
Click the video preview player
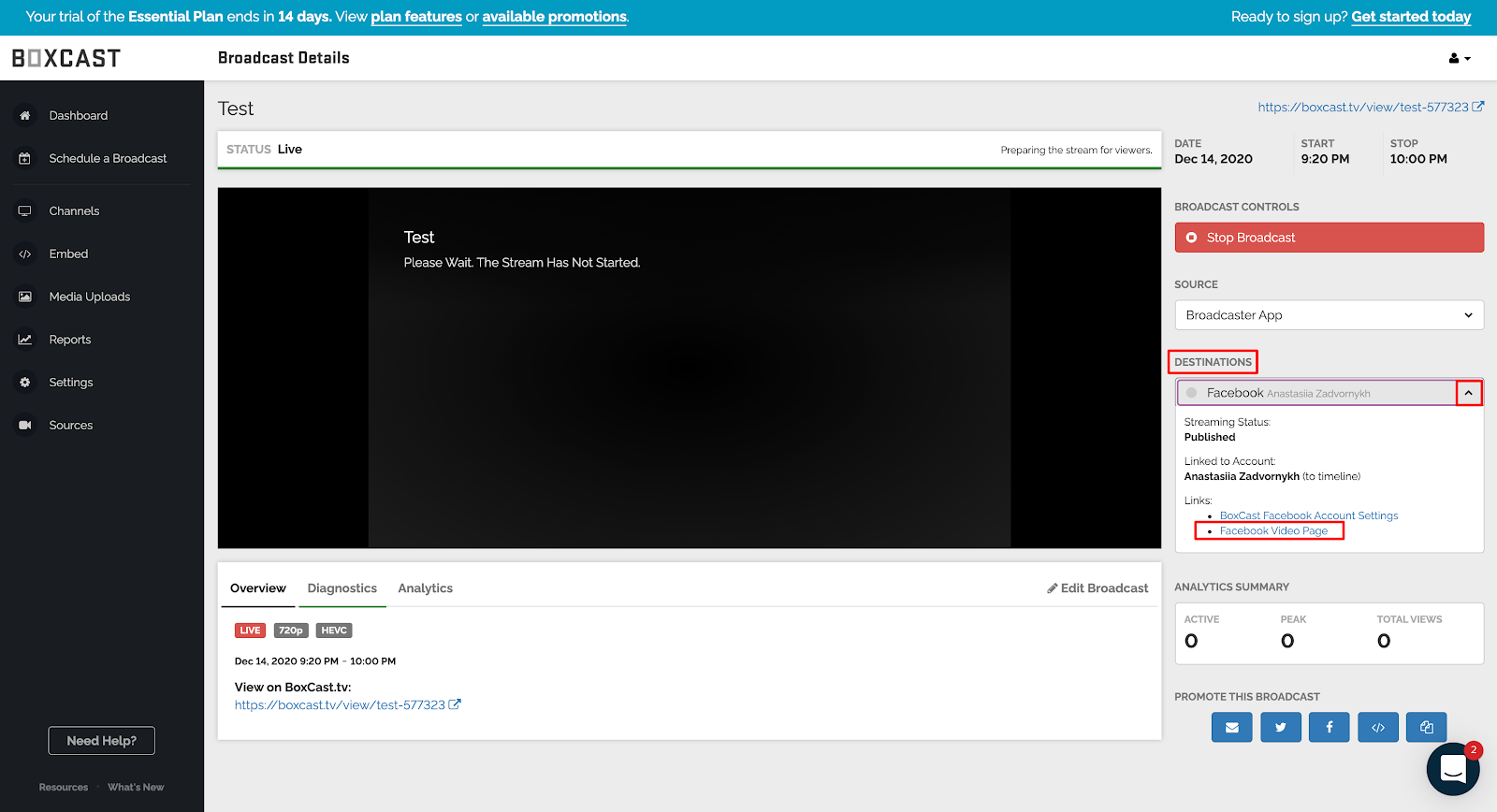click(690, 368)
